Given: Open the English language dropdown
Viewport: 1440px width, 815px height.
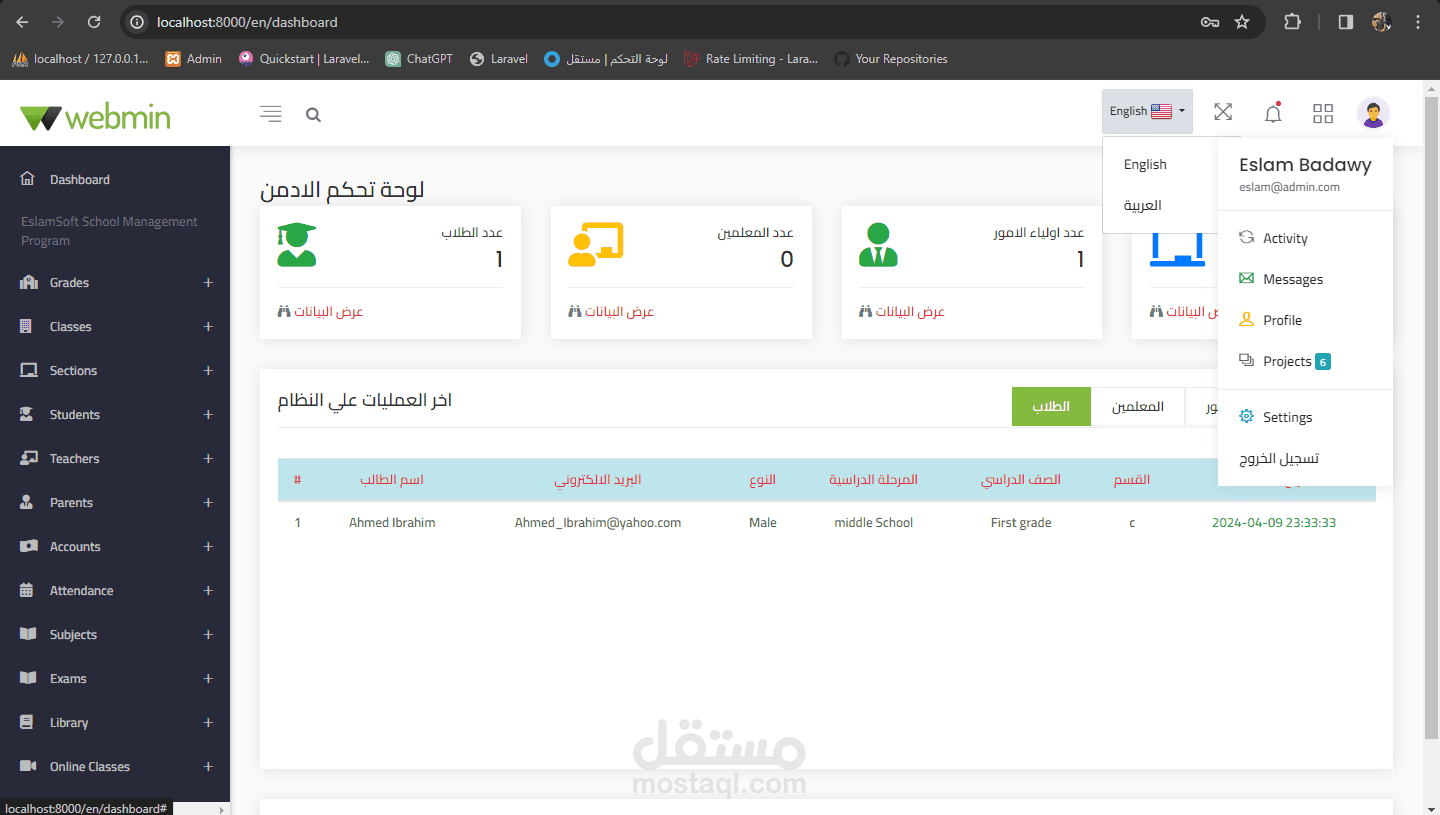Looking at the screenshot, I should click(x=1145, y=112).
